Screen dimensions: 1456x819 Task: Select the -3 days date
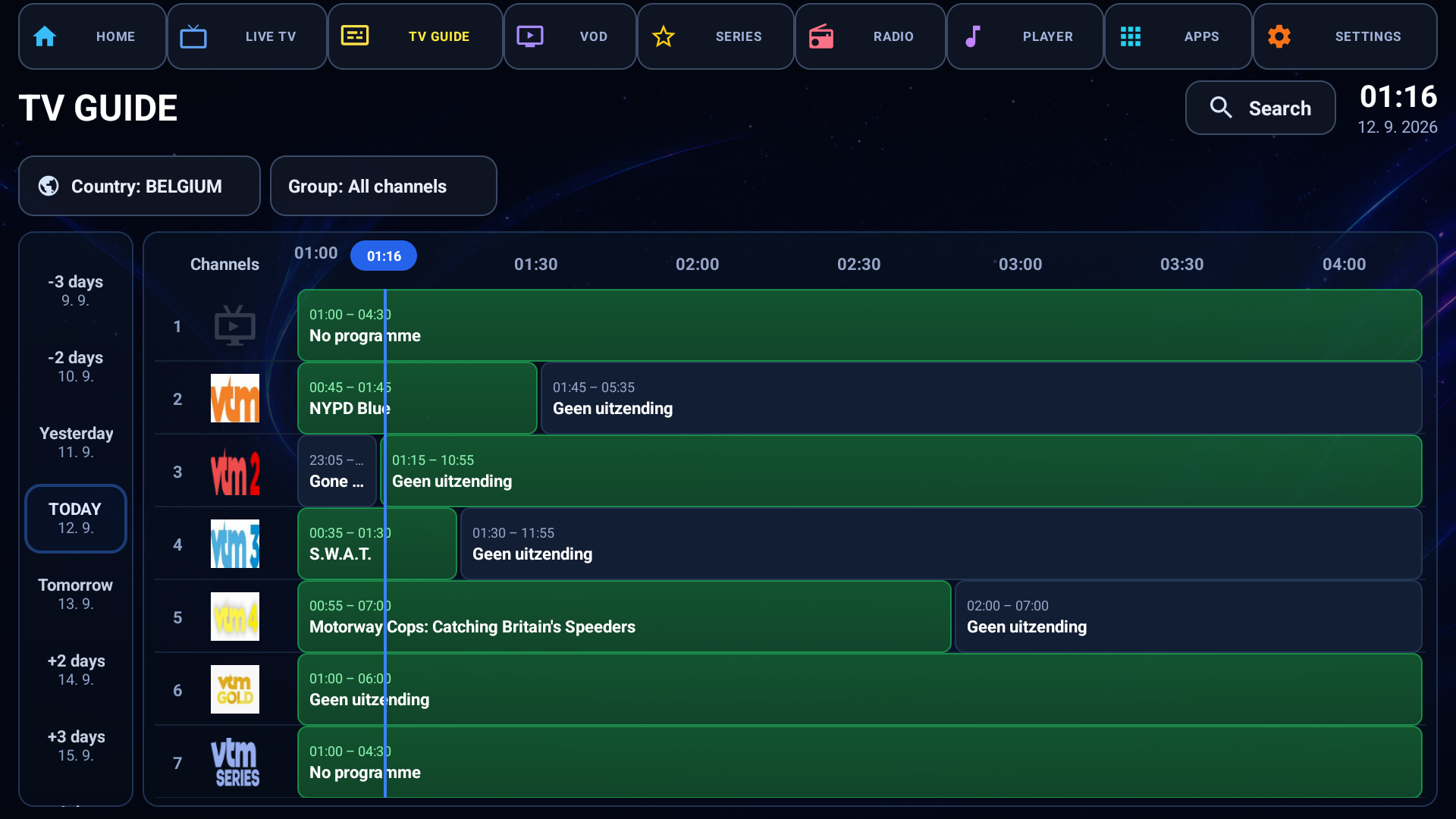[x=76, y=290]
